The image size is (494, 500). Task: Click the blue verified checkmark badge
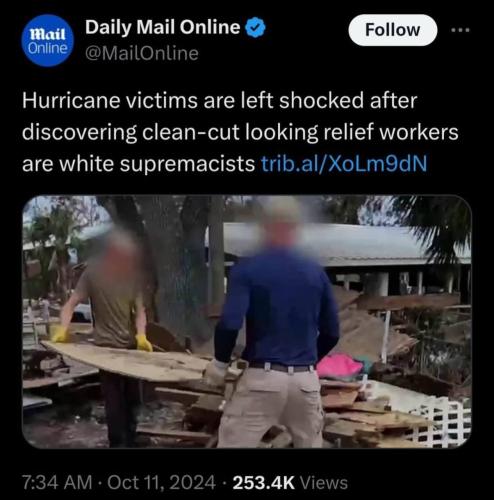(x=256, y=28)
